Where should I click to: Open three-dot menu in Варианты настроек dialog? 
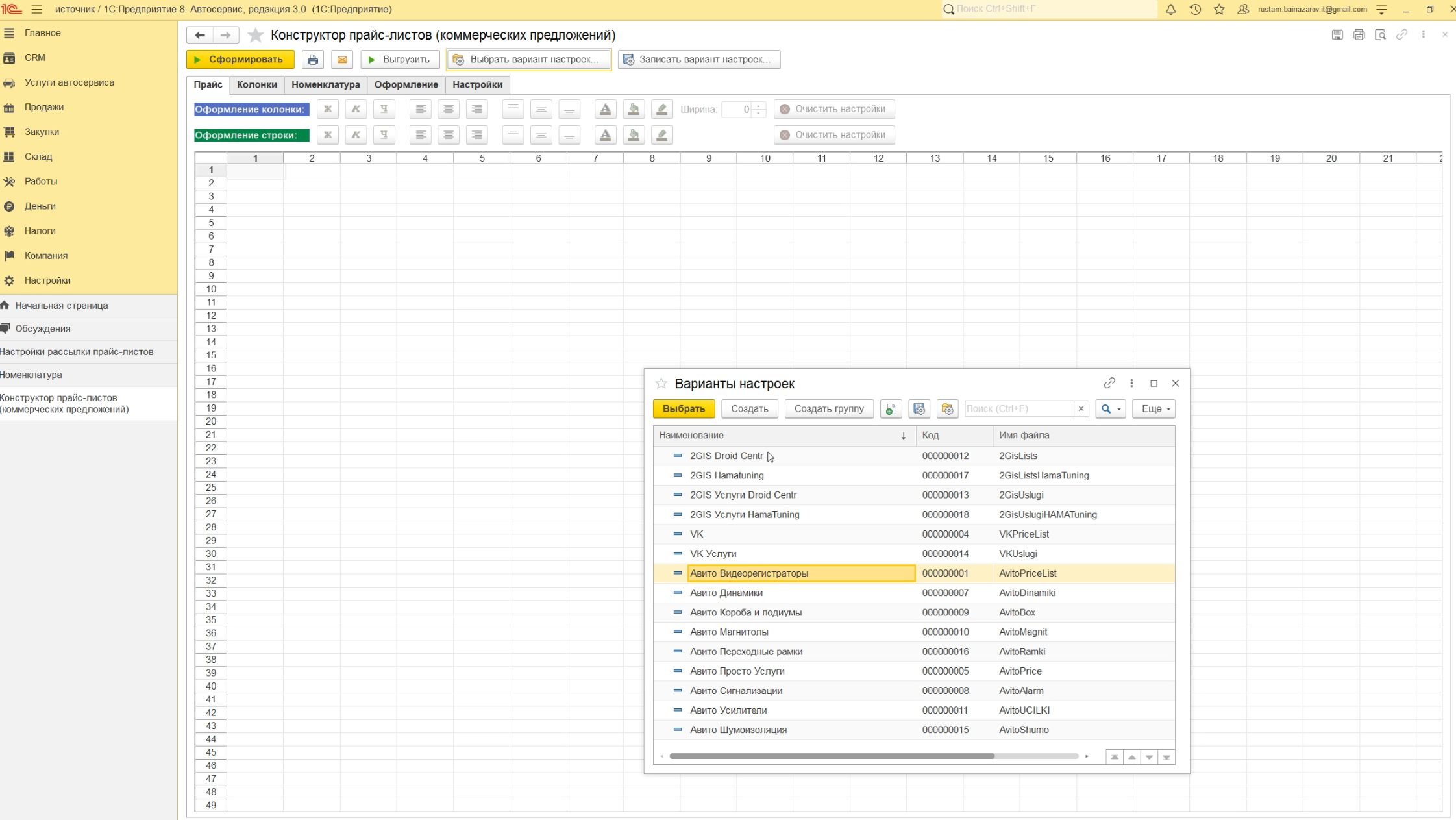tap(1131, 383)
